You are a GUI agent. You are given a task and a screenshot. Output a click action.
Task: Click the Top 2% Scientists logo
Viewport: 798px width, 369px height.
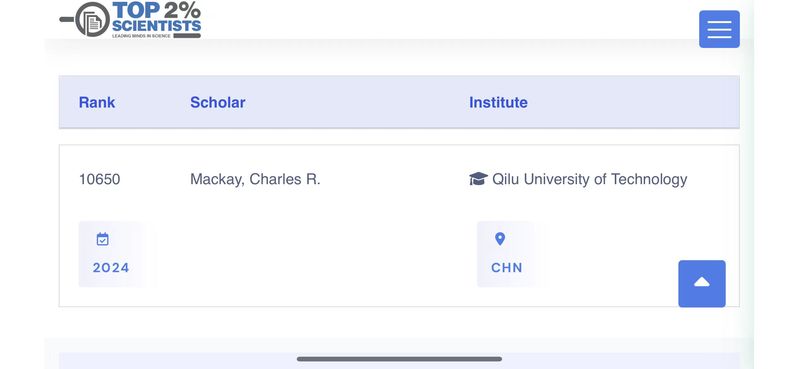tap(130, 19)
